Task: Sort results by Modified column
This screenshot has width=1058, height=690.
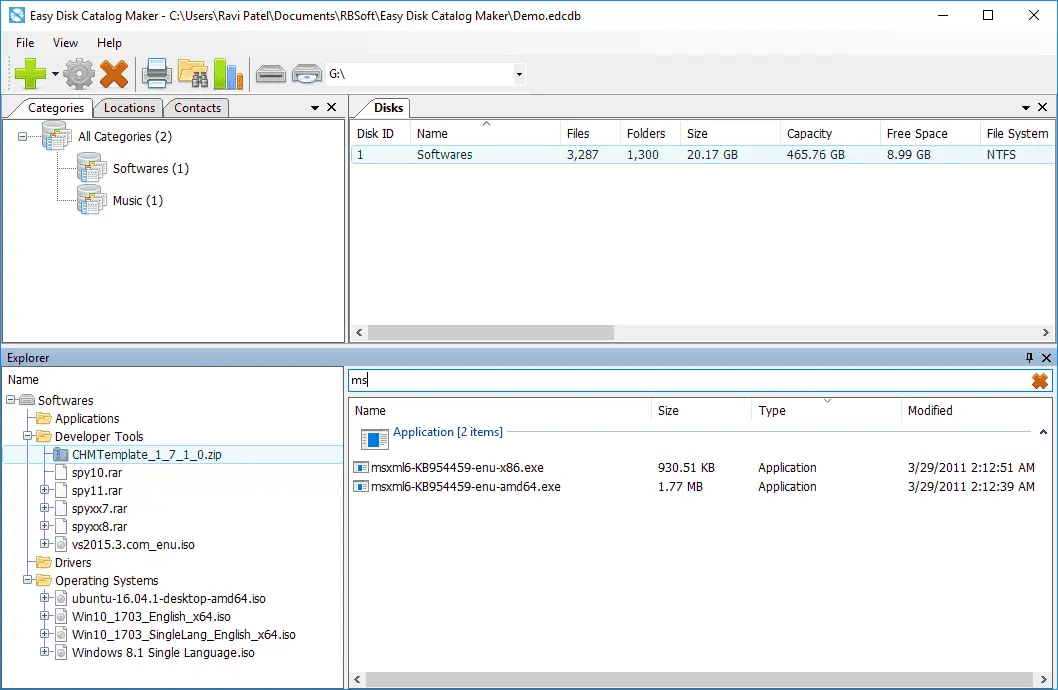Action: tap(976, 411)
